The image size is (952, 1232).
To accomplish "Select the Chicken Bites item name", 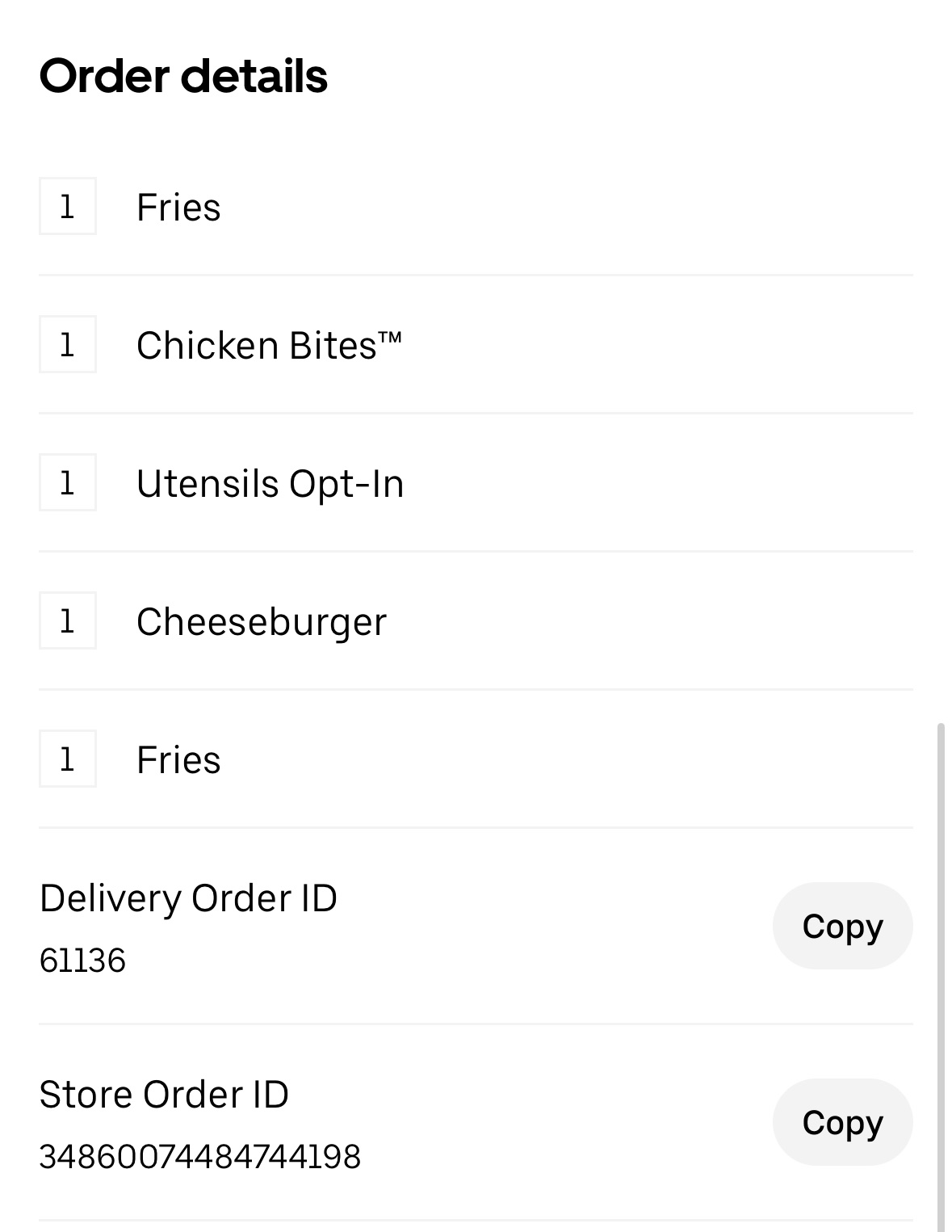I will click(256, 346).
